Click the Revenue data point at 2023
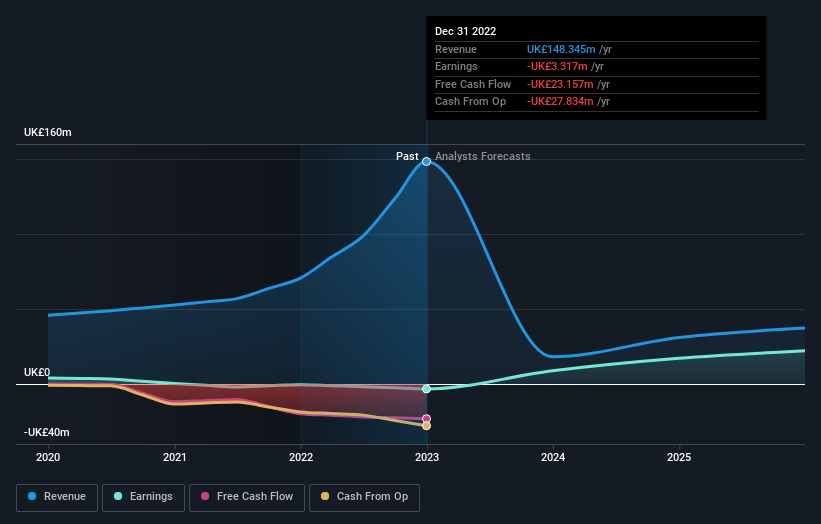The image size is (821, 524). 427,161
